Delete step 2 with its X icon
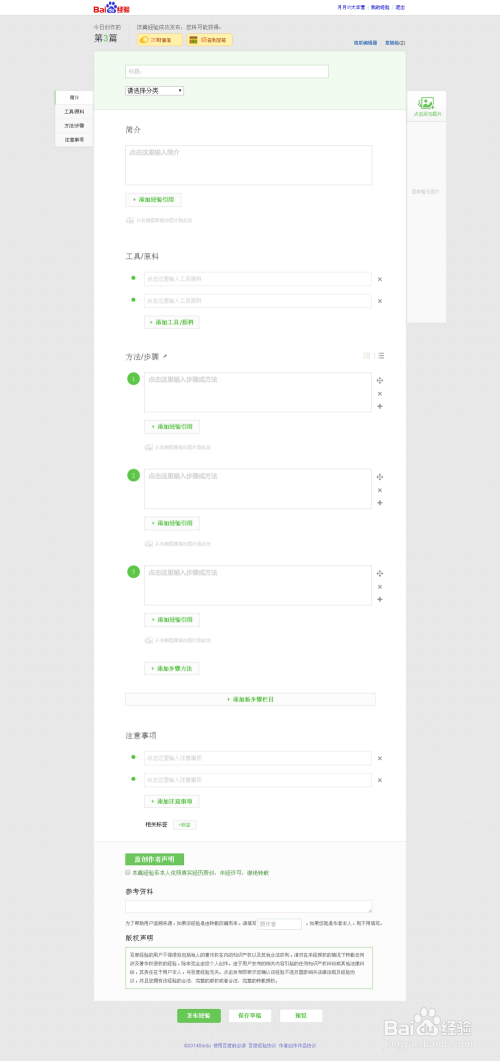The width and height of the screenshot is (500, 1061). (x=380, y=490)
